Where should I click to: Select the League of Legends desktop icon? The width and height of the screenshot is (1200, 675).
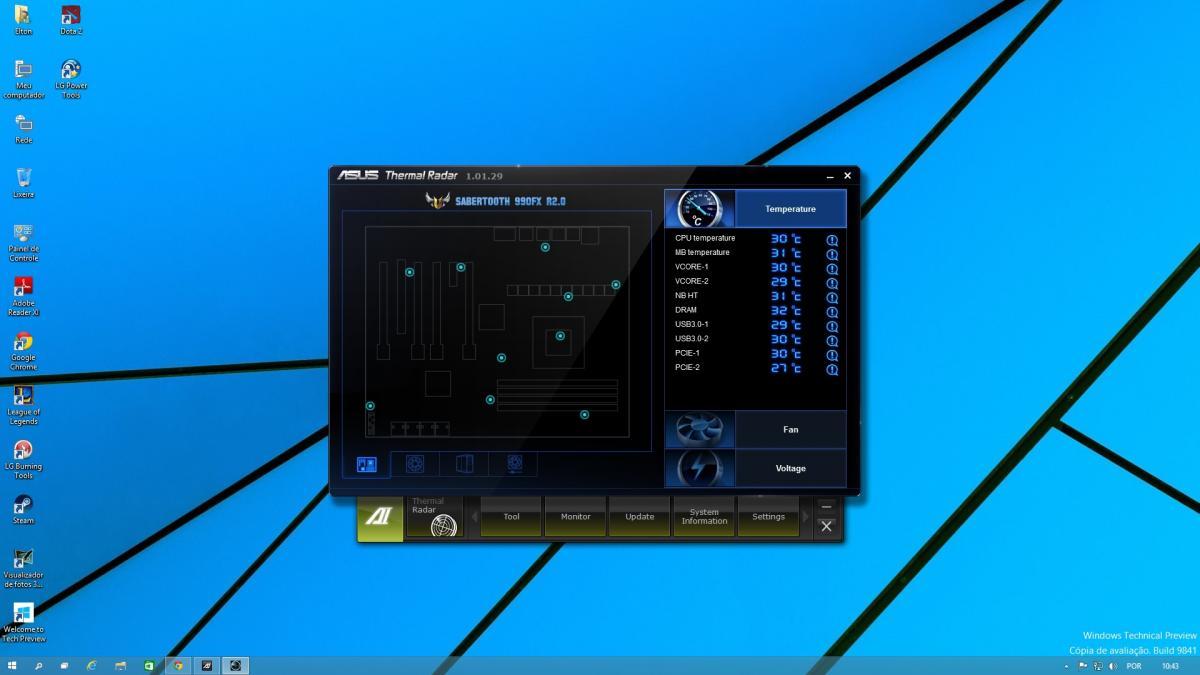(23, 405)
